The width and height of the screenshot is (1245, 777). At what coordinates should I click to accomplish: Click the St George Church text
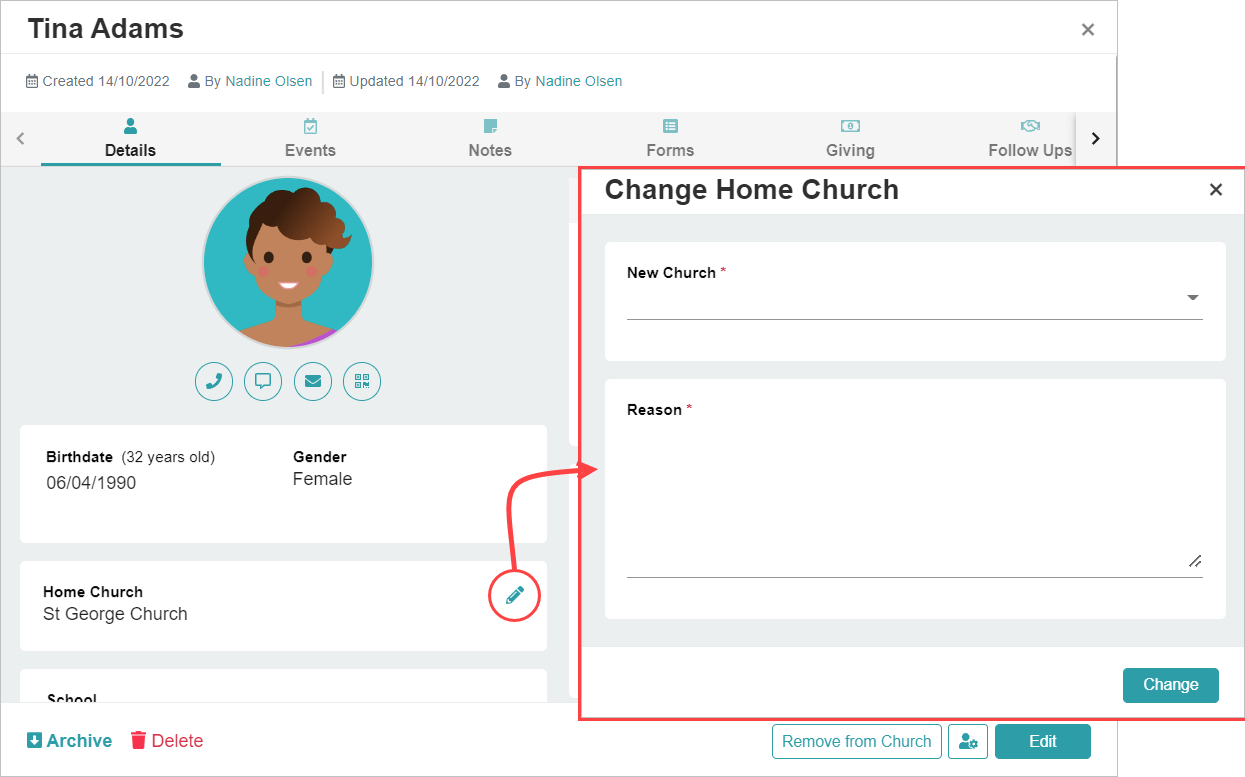click(x=115, y=614)
